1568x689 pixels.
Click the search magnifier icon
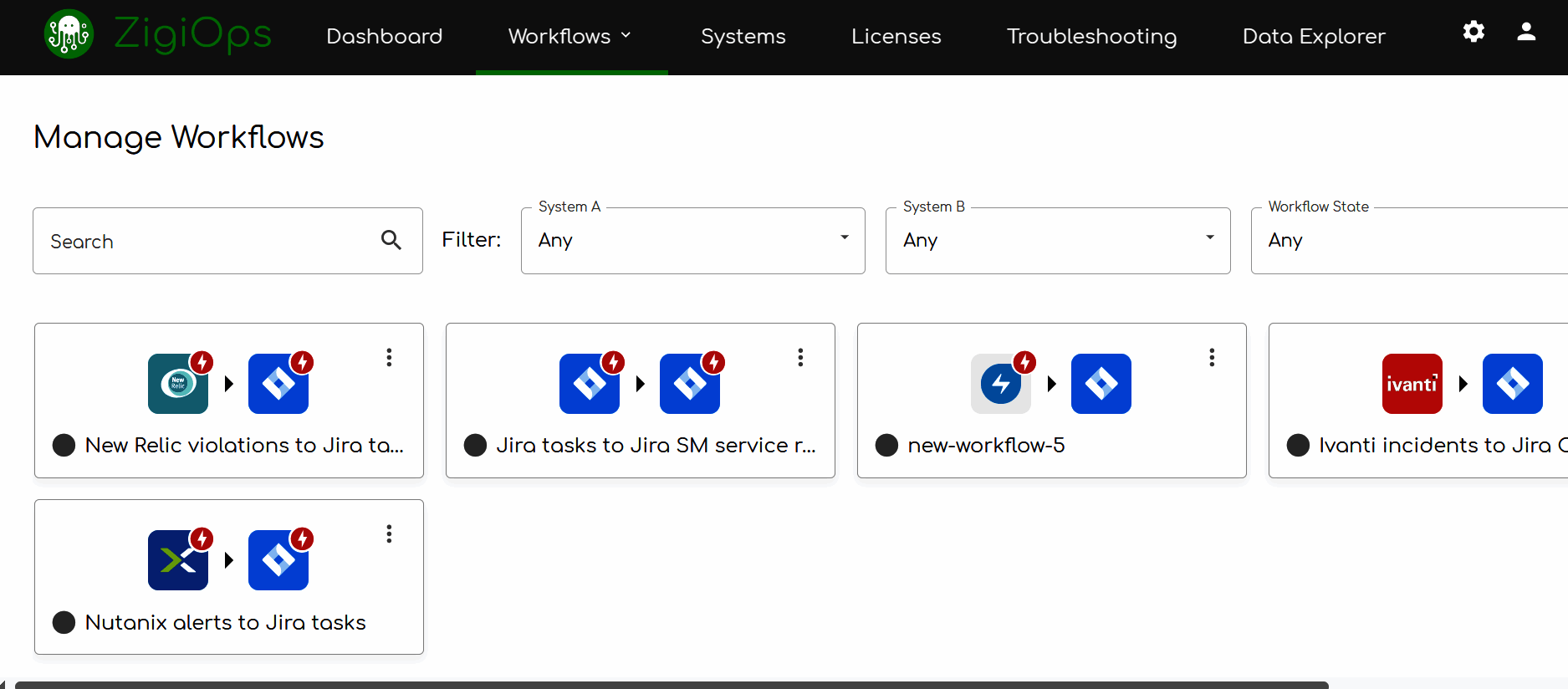click(391, 240)
